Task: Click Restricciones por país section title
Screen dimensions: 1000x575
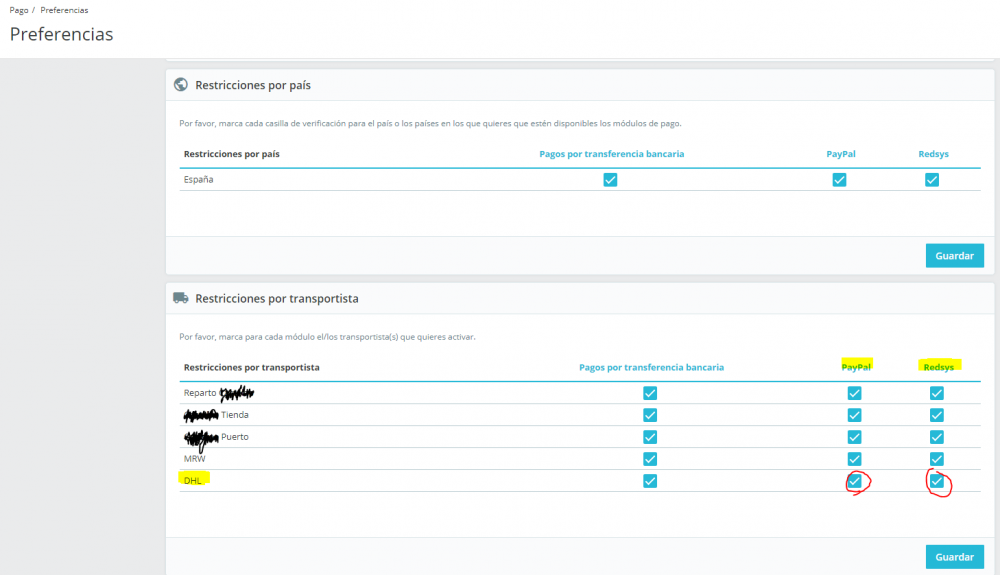Action: 253,85
